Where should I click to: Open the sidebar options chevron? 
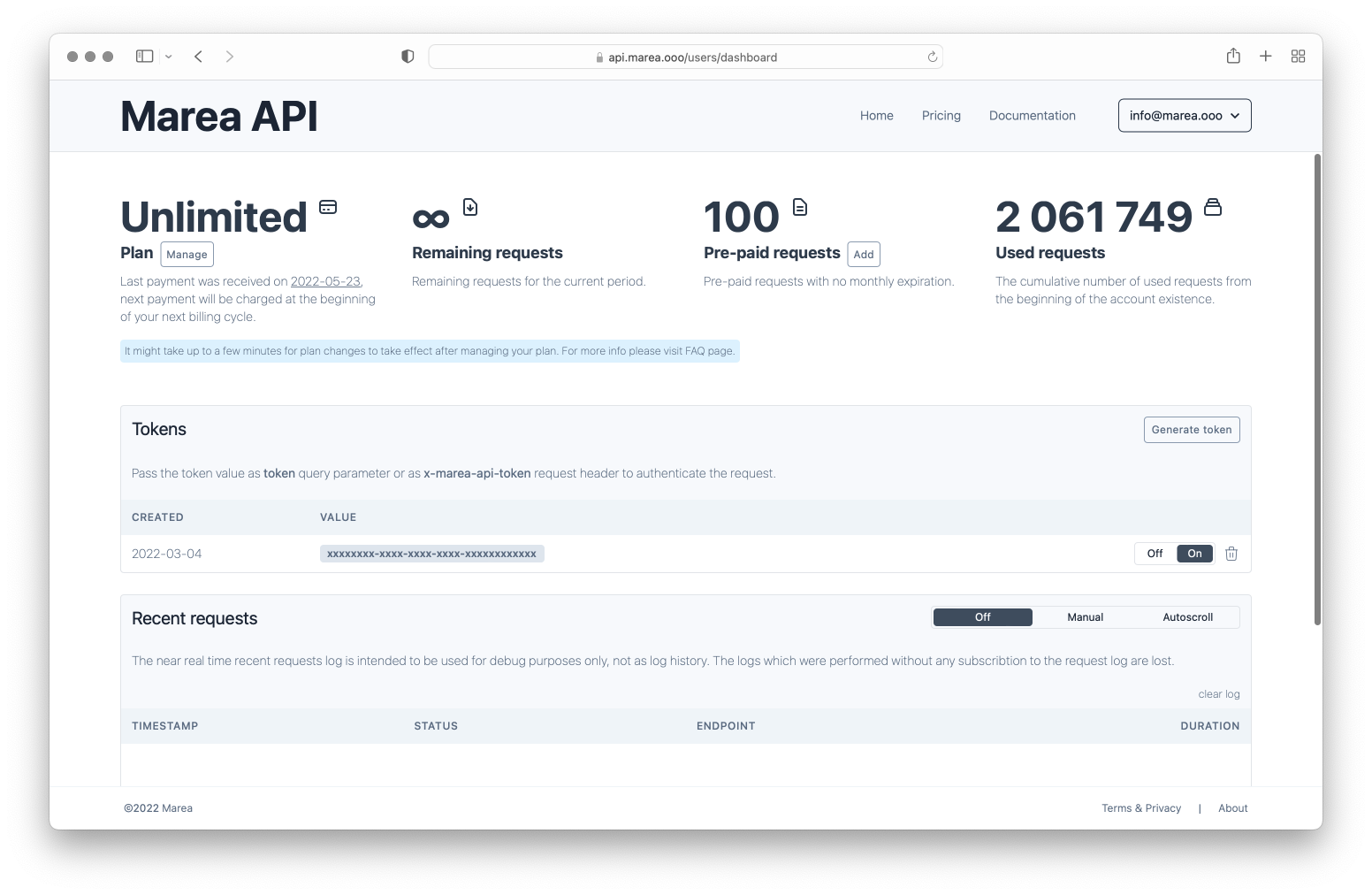click(169, 57)
